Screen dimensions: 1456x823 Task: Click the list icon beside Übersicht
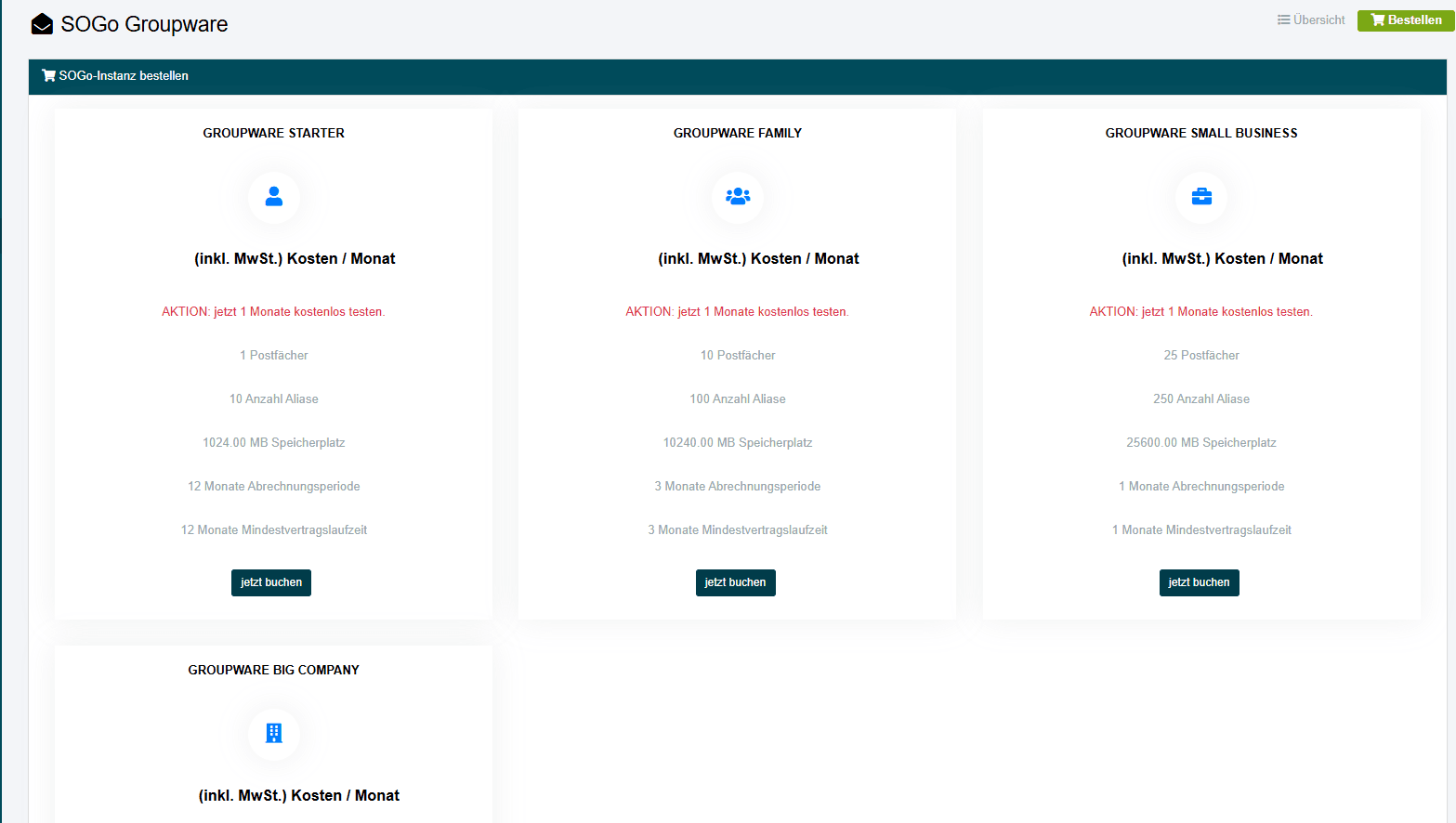point(1283,20)
